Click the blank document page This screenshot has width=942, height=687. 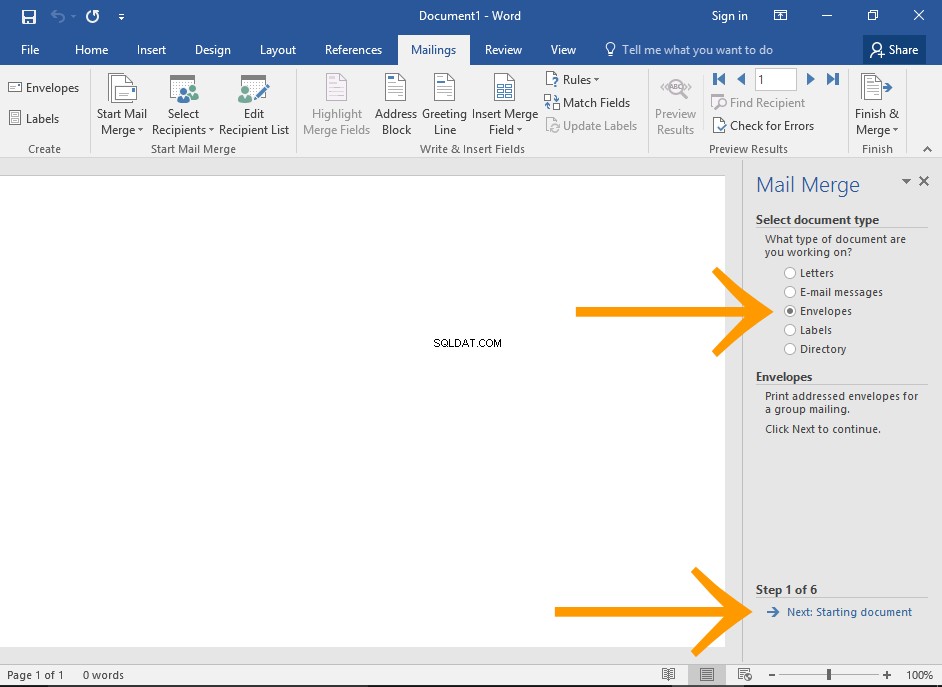point(362,411)
